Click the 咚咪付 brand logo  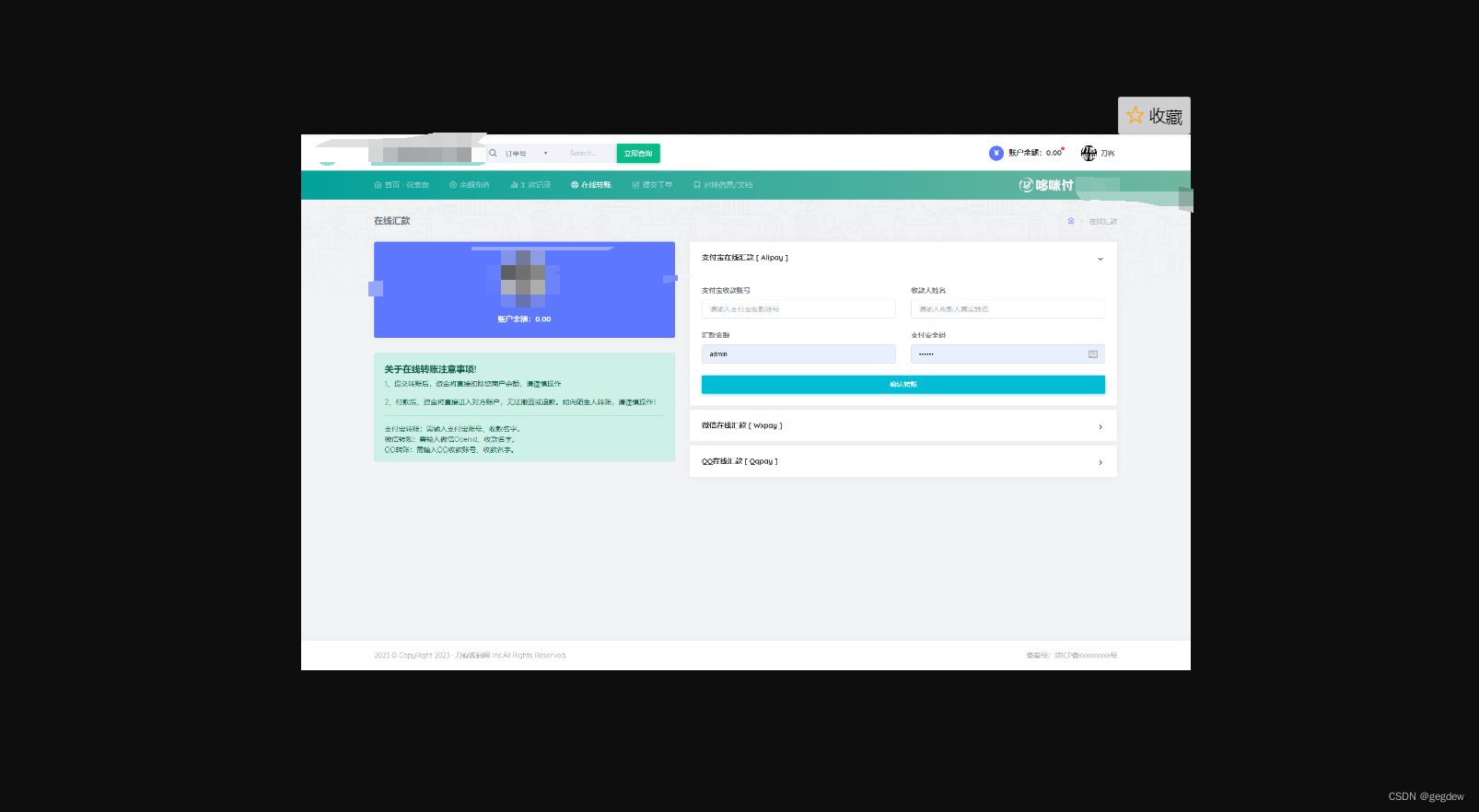coord(1046,185)
